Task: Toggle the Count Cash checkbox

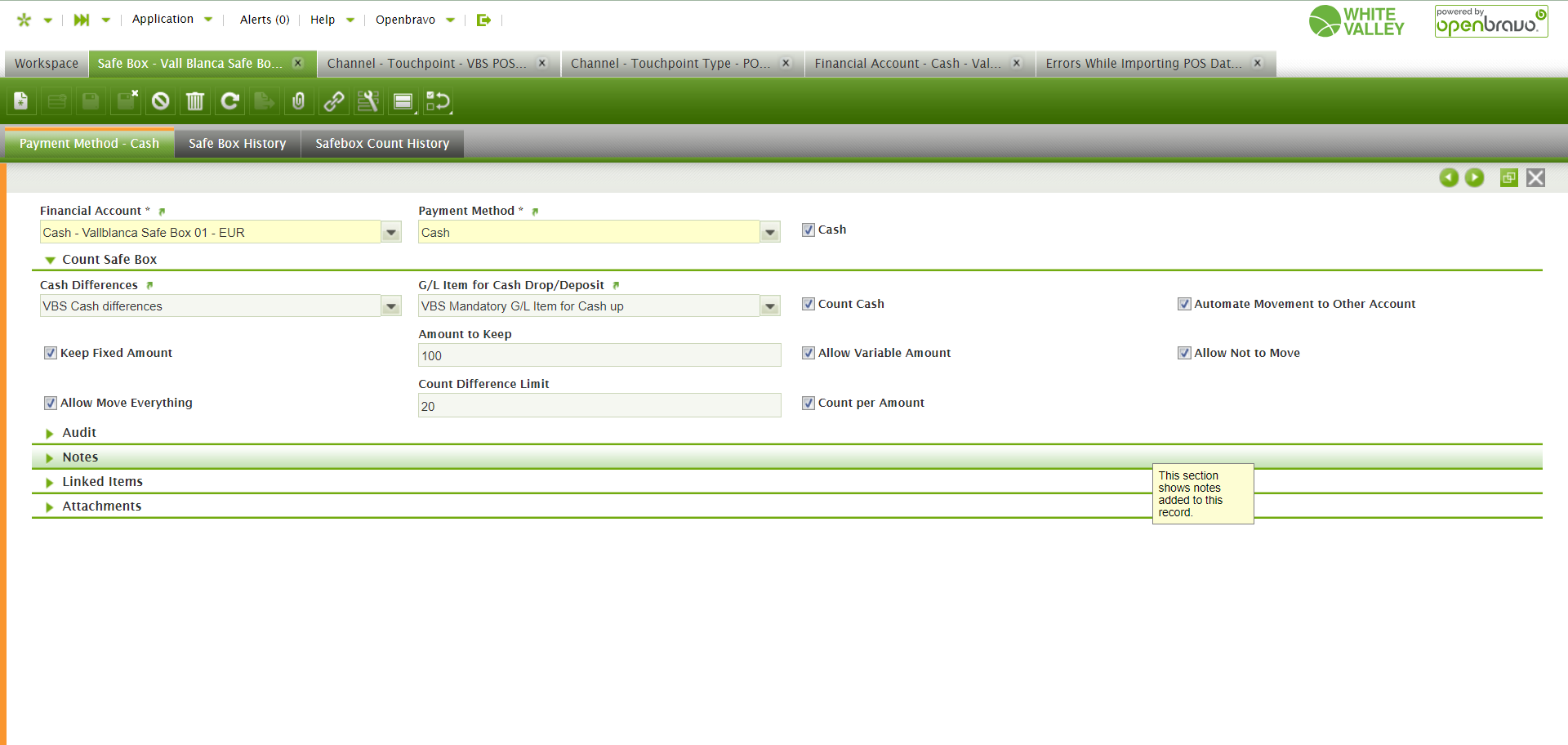Action: tap(808, 304)
